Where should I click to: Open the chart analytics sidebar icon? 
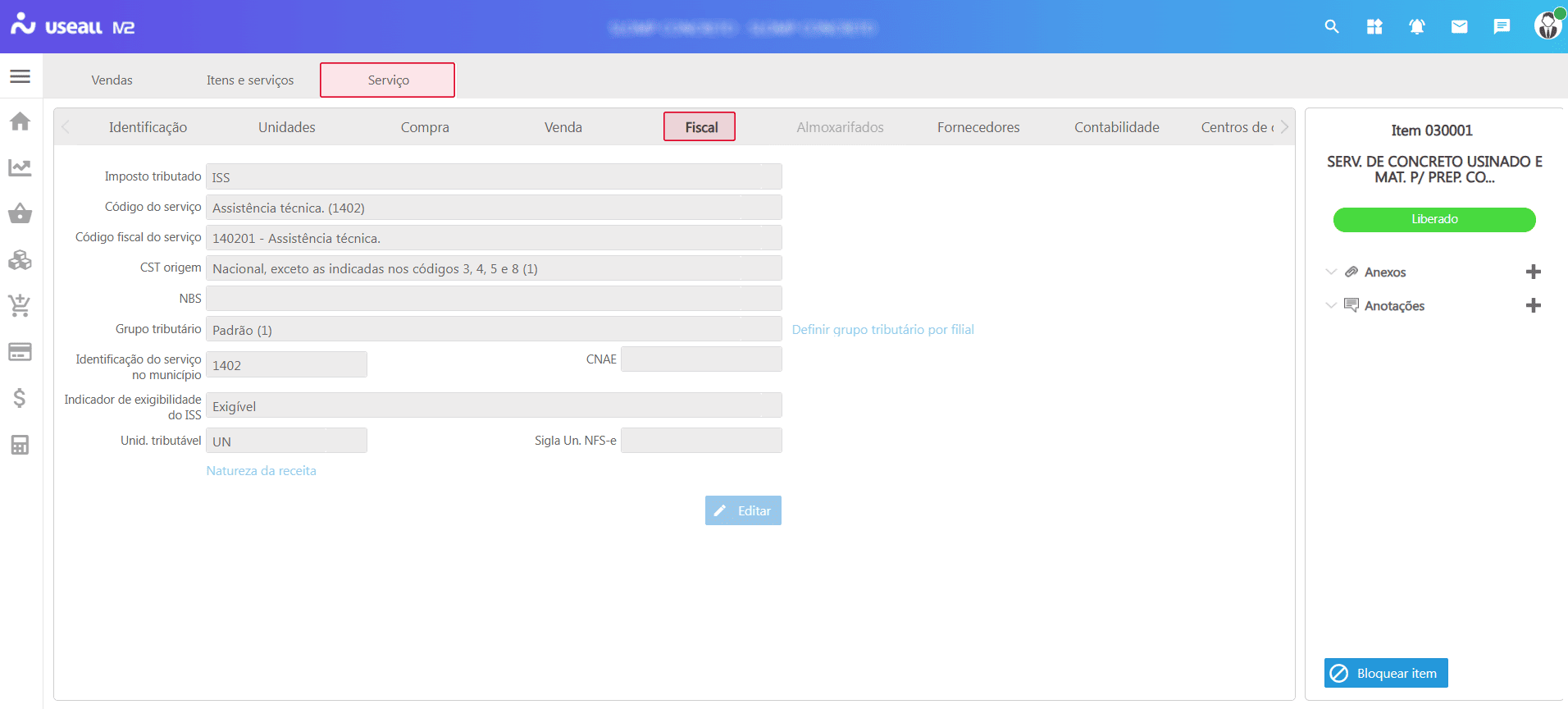(21, 168)
